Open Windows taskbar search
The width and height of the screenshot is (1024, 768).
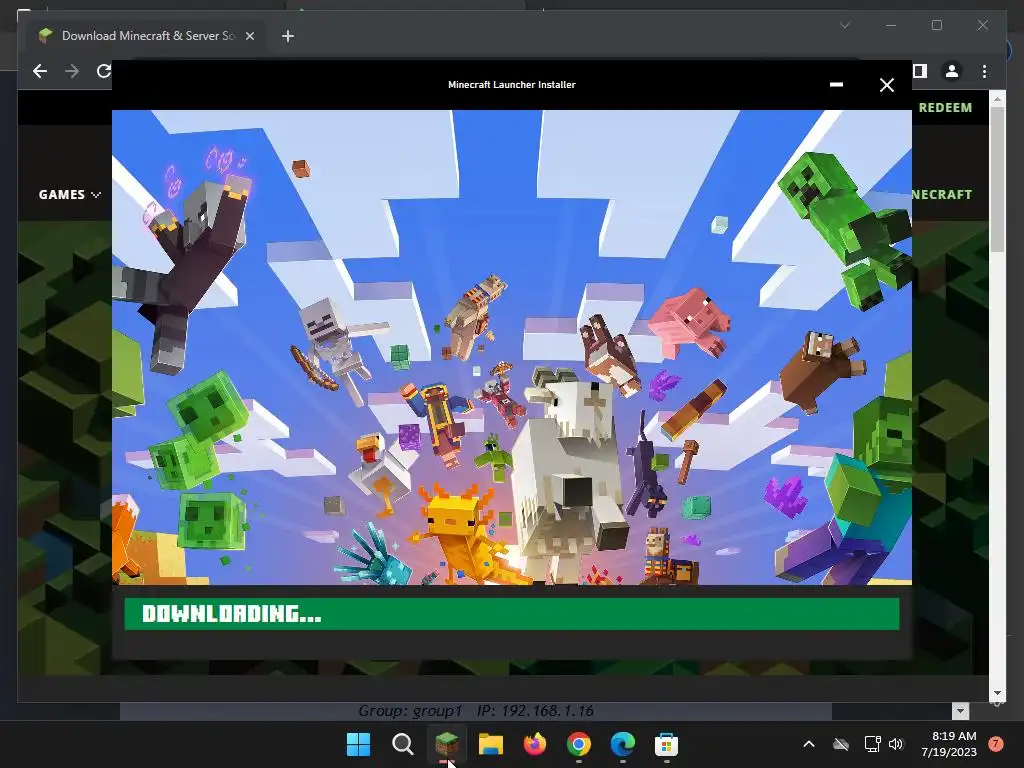point(402,744)
